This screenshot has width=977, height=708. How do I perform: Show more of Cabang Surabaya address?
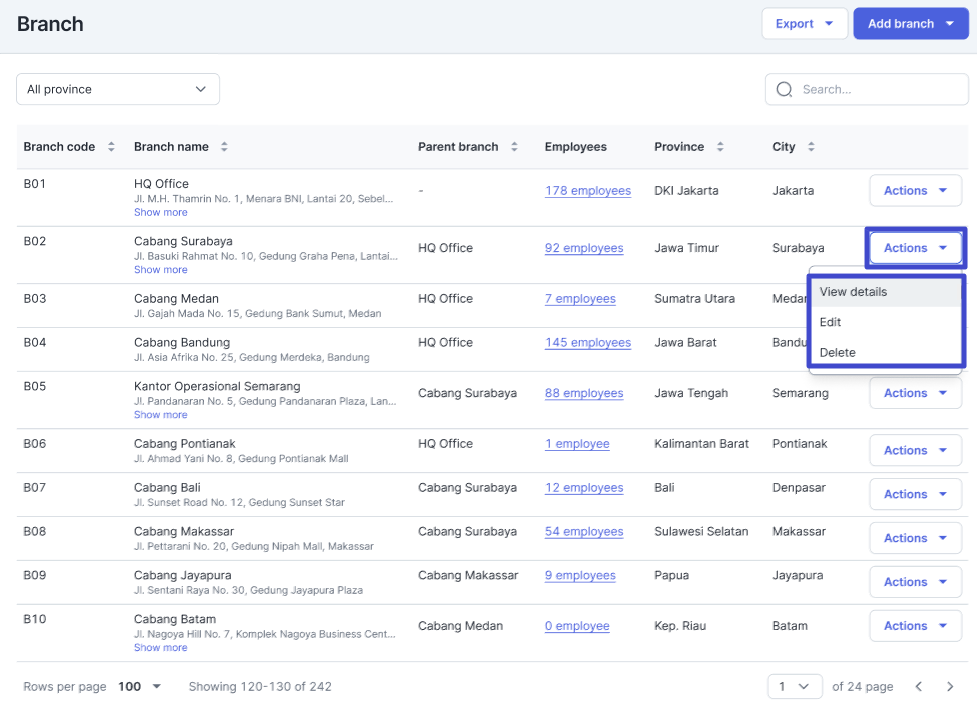161,270
